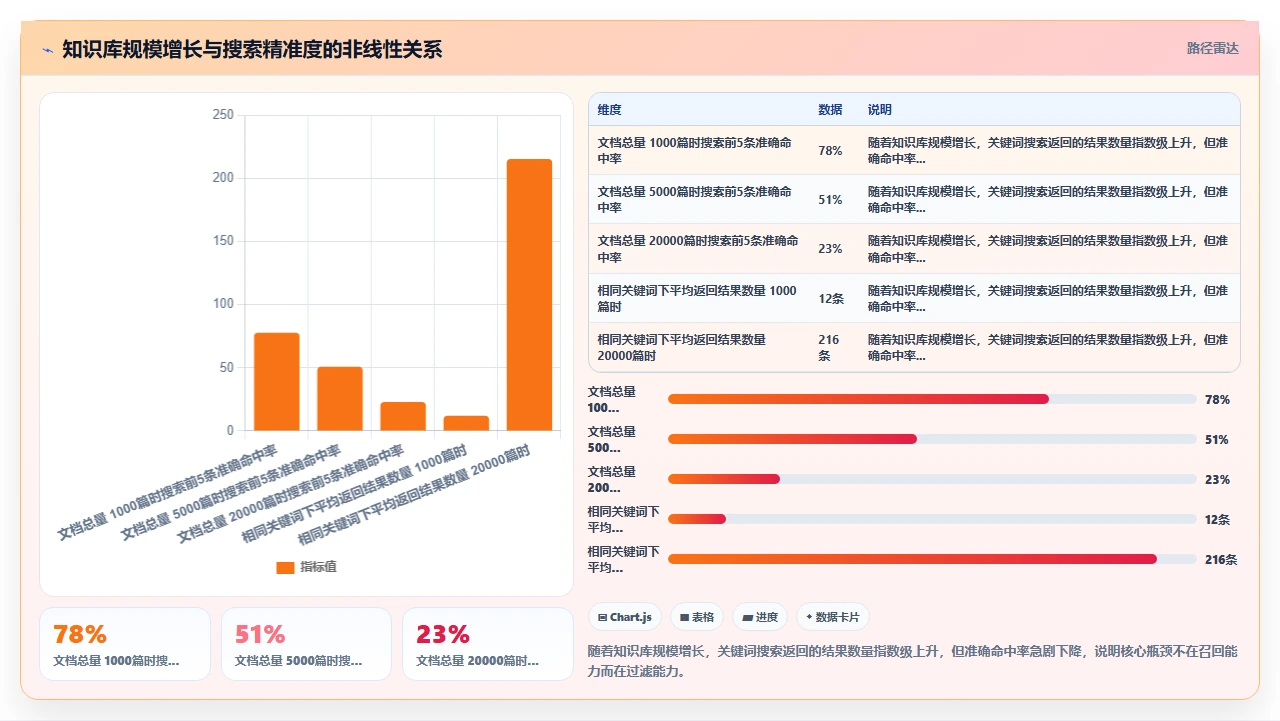Open the 23% stat card
This screenshot has height=721, width=1280.
click(x=488, y=644)
